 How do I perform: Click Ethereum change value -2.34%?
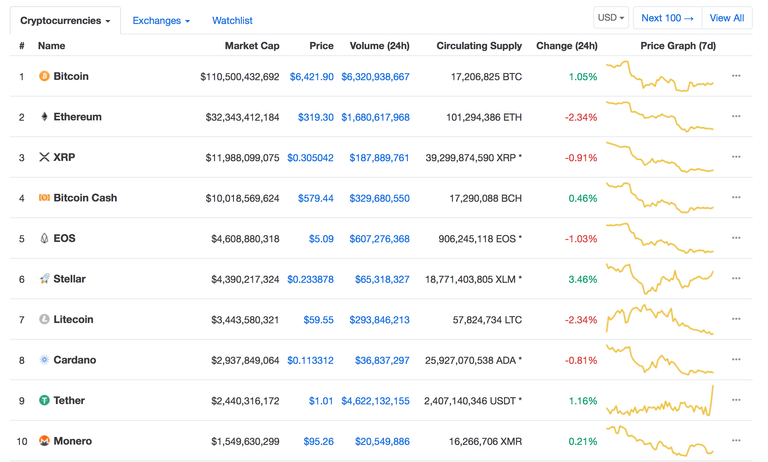click(x=581, y=118)
